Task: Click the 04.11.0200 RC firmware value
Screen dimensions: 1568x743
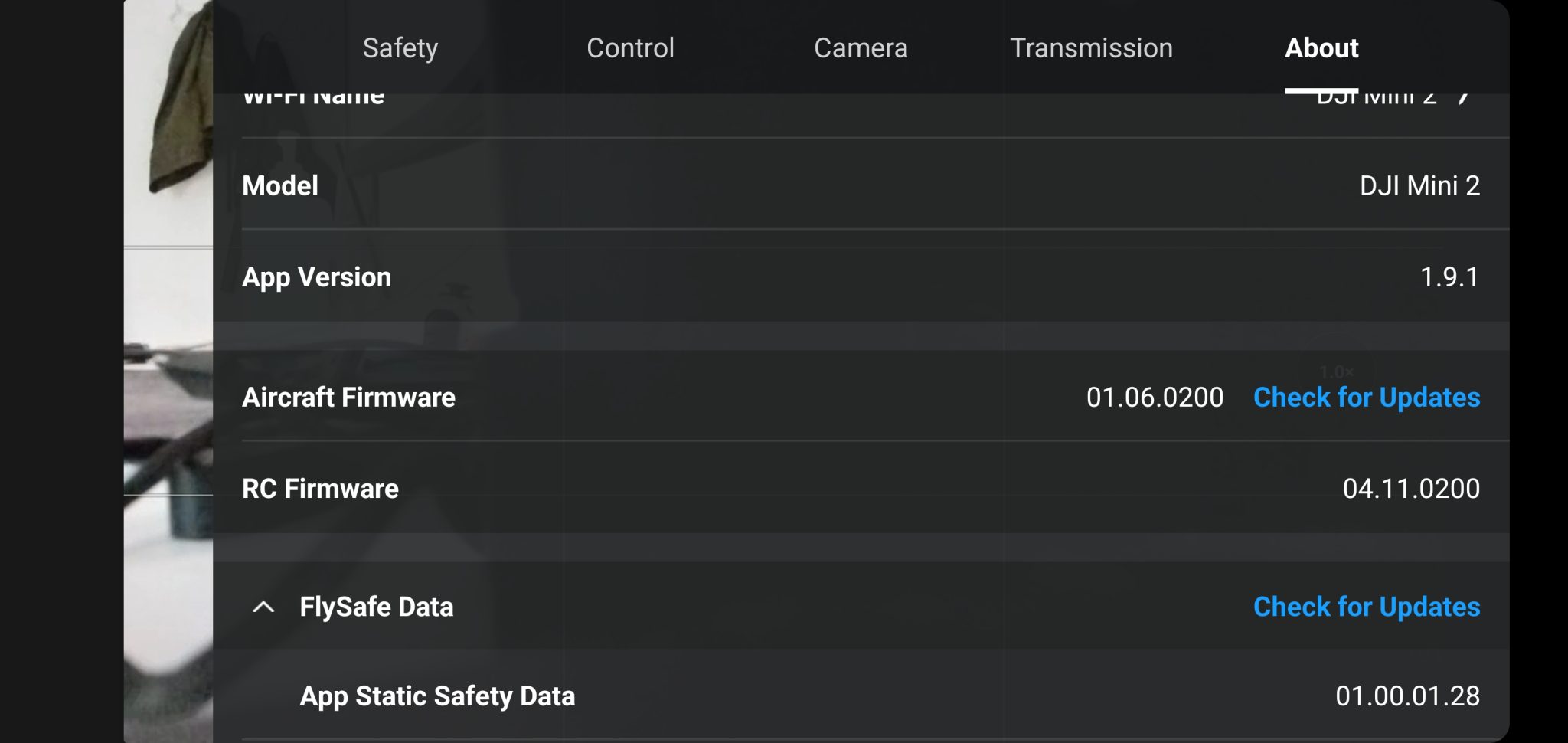Action: 1413,488
